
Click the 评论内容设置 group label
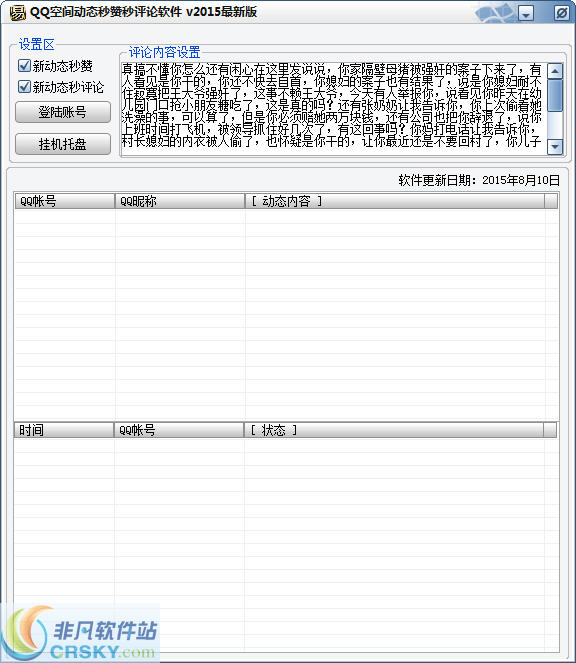coord(165,52)
